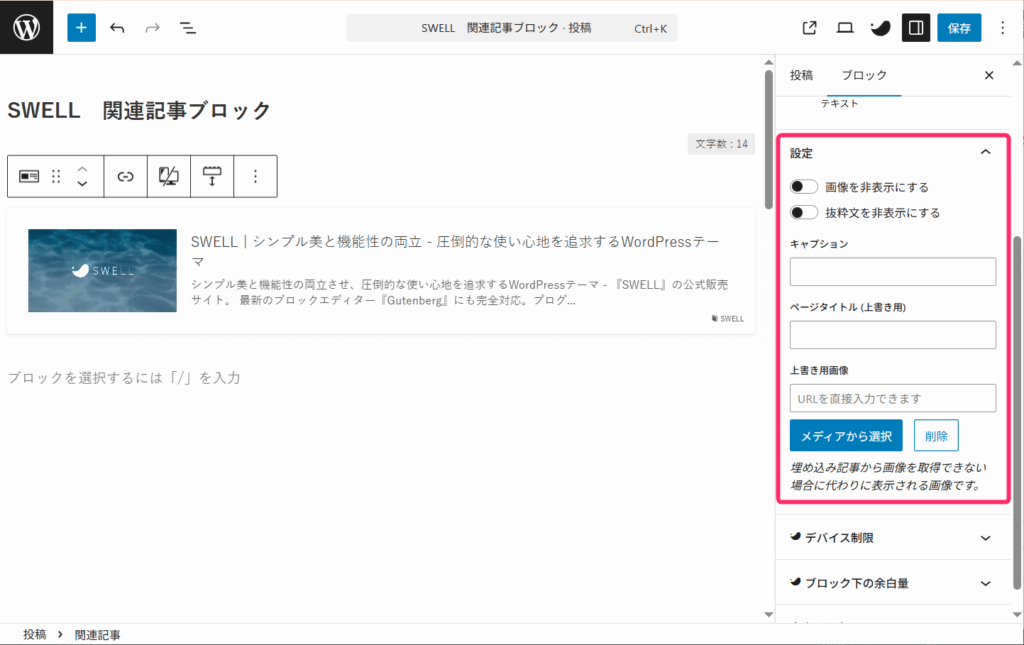Open the command palette titled SWELL 関連記事ブロック
The image size is (1024, 645).
(511, 27)
